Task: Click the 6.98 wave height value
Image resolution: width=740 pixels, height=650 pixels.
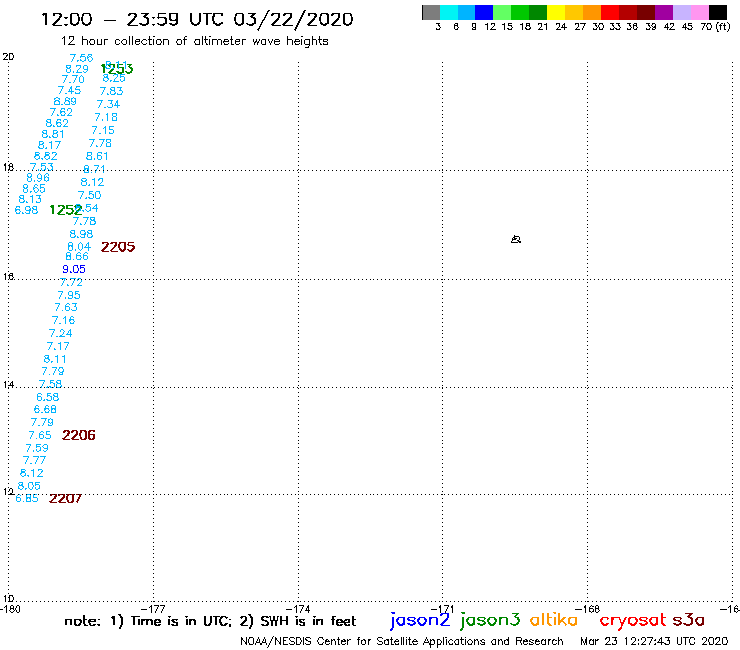Action: point(26,210)
